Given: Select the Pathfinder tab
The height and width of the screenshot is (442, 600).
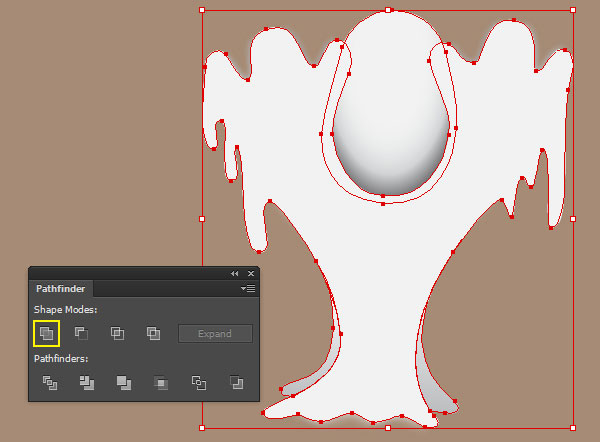Looking at the screenshot, I should tap(60, 289).
